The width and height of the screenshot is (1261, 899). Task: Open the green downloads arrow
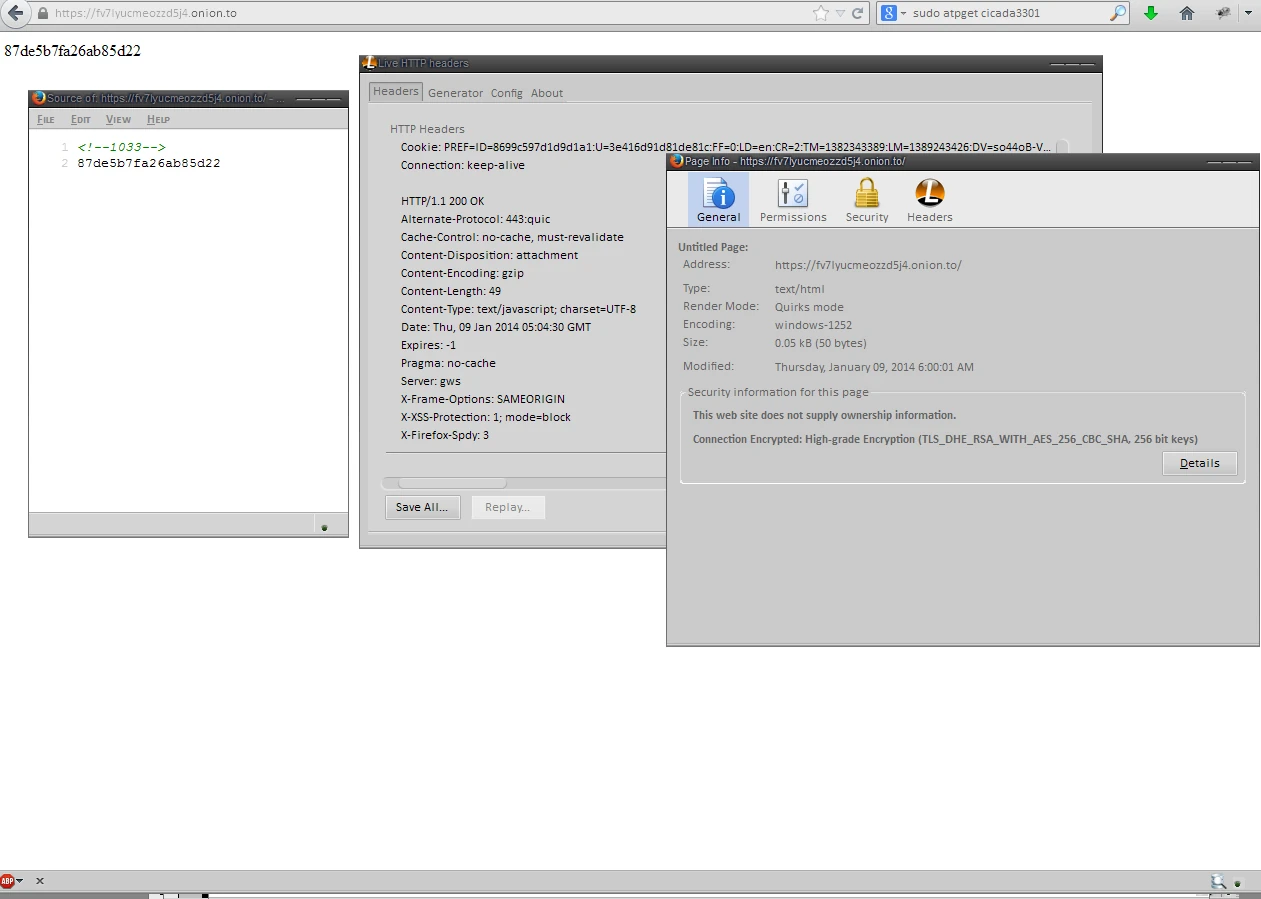[x=1151, y=13]
